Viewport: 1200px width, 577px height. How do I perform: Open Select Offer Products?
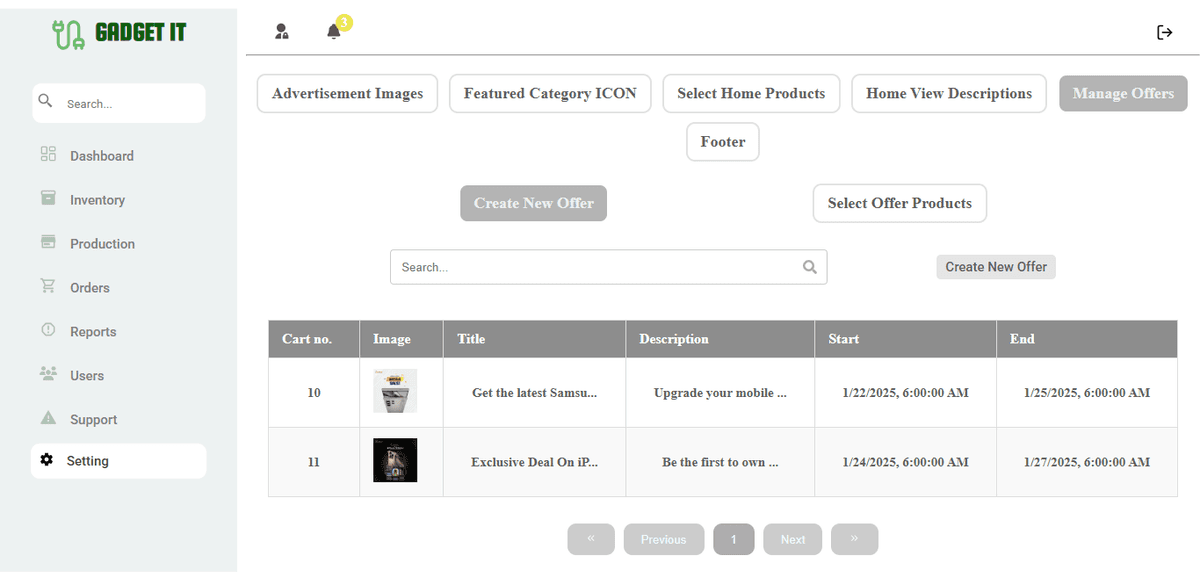(x=899, y=203)
